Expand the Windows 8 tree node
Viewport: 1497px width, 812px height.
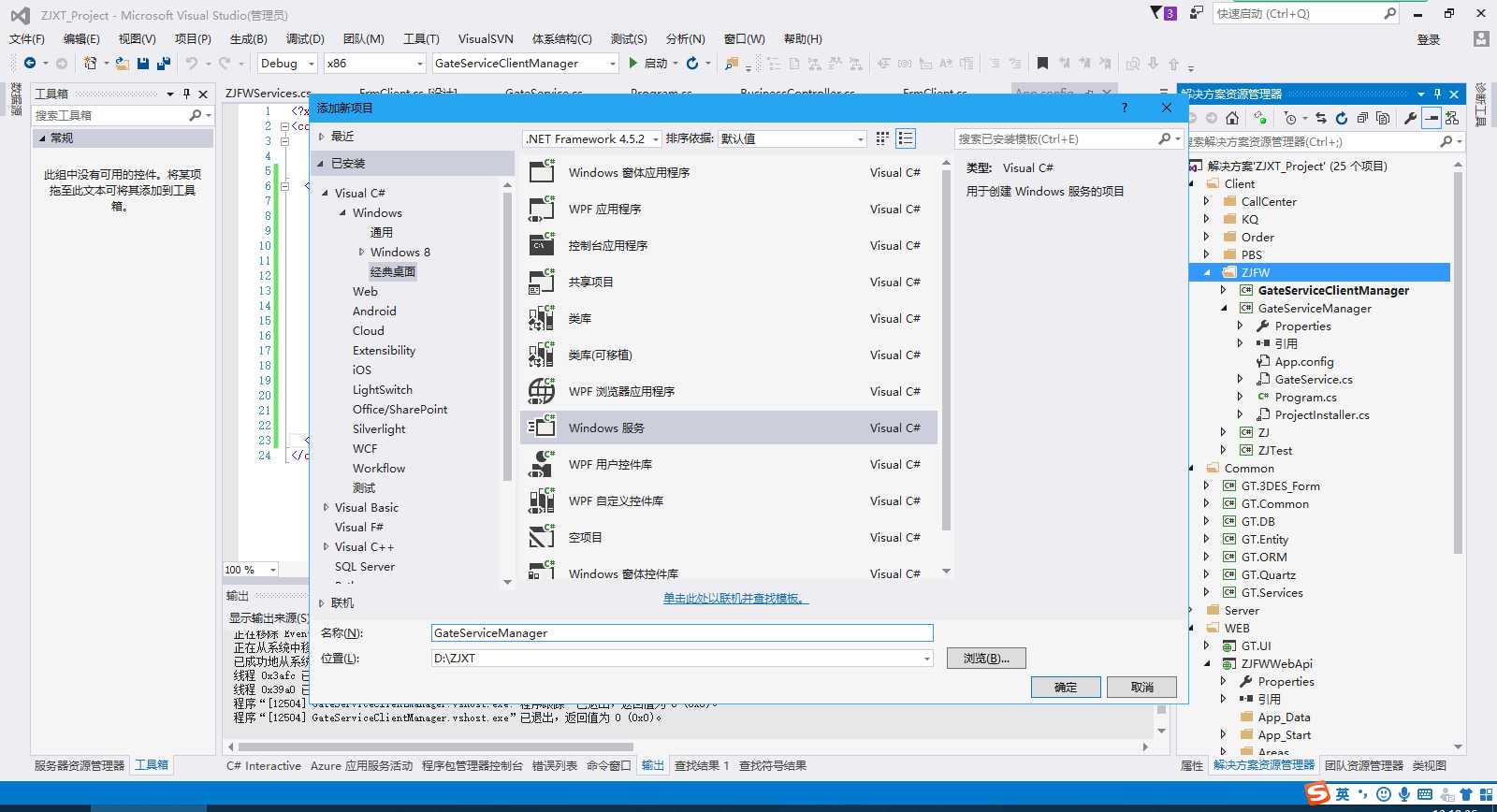pos(361,252)
